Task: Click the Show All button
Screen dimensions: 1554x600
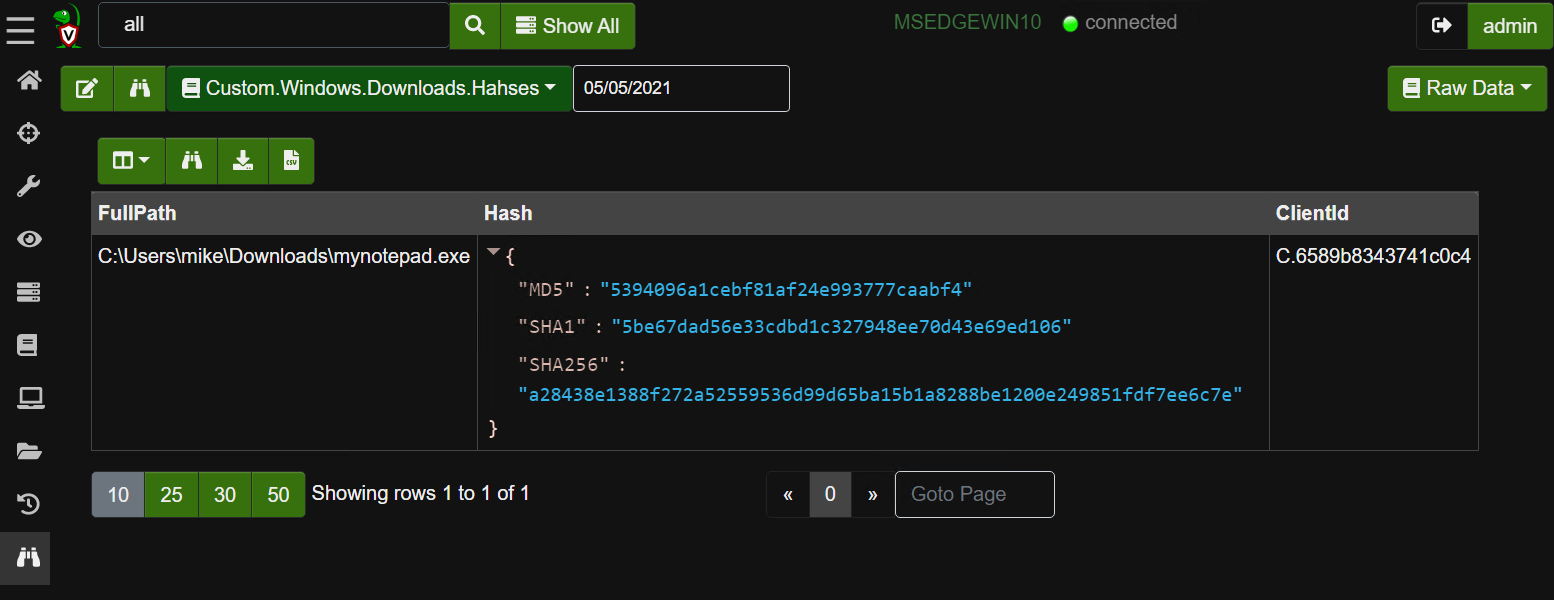Action: [x=567, y=26]
